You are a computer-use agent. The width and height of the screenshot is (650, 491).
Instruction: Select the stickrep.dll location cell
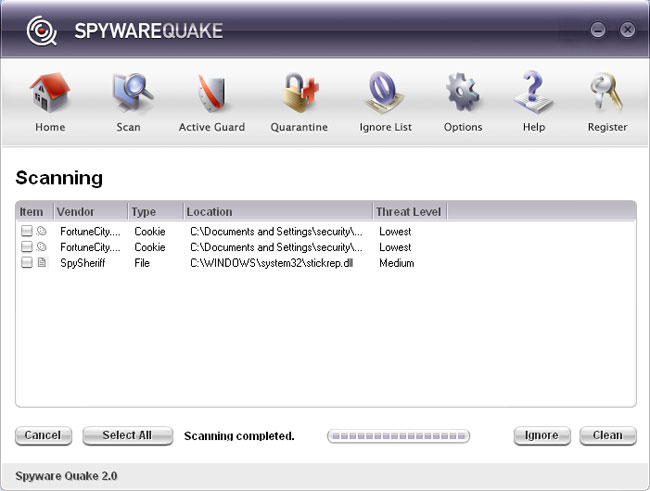click(x=272, y=263)
